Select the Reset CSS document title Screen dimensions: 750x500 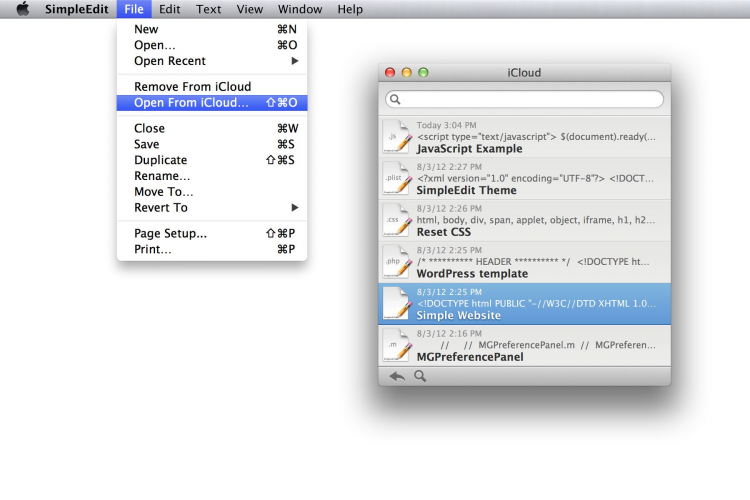pyautogui.click(x=444, y=232)
